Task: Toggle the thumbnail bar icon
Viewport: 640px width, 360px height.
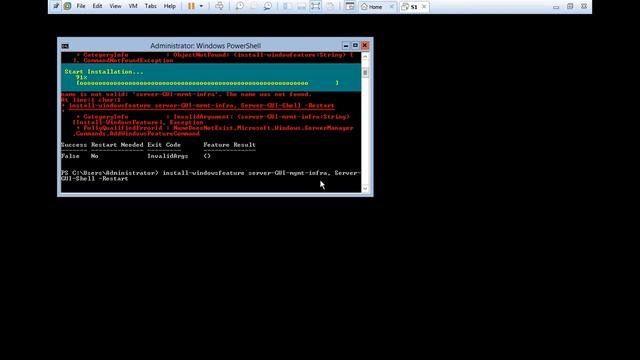Action: pyautogui.click(x=301, y=6)
